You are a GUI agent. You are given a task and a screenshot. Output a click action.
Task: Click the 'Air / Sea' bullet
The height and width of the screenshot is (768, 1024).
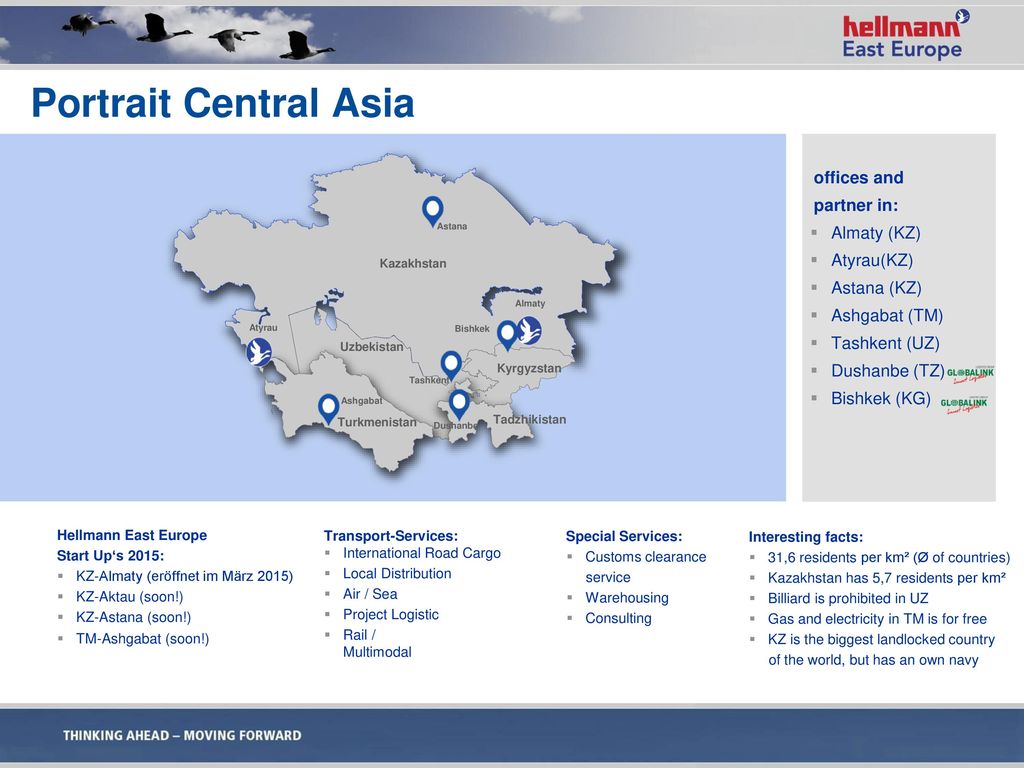coord(370,594)
